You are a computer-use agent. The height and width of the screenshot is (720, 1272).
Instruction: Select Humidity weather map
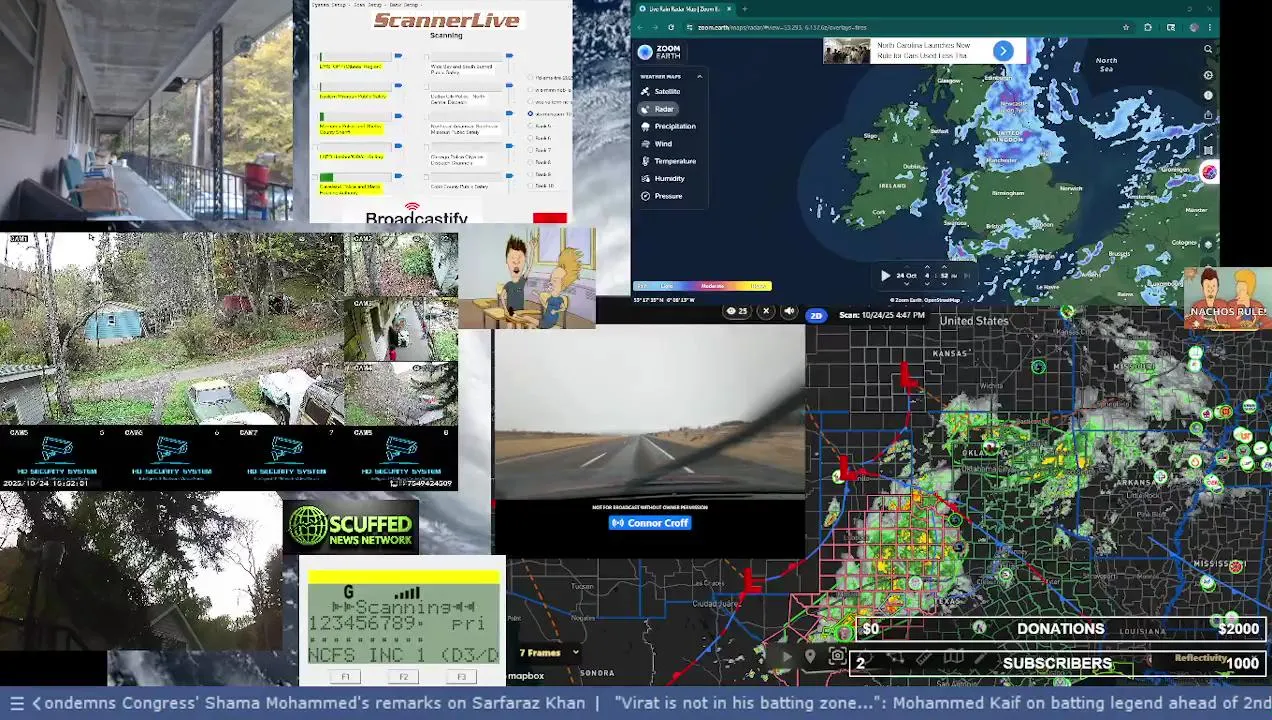(662, 178)
